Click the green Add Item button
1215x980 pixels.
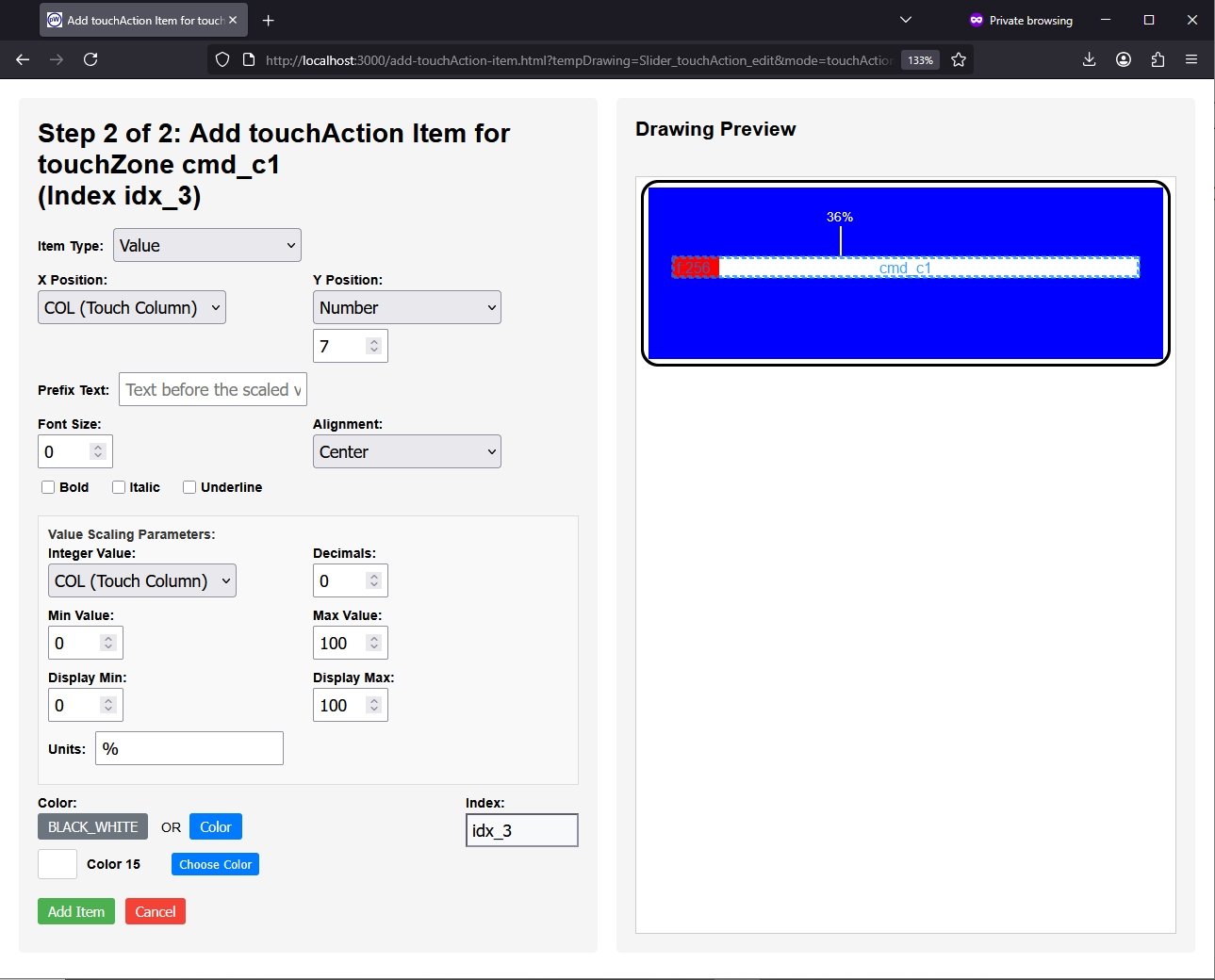pos(76,911)
